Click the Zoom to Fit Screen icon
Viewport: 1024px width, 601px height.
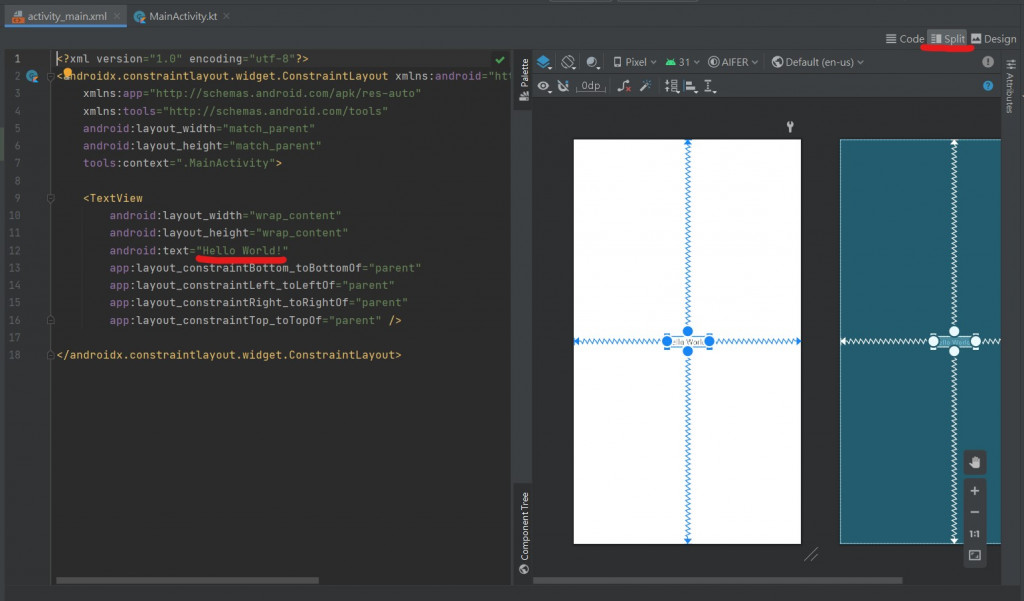tap(974, 555)
